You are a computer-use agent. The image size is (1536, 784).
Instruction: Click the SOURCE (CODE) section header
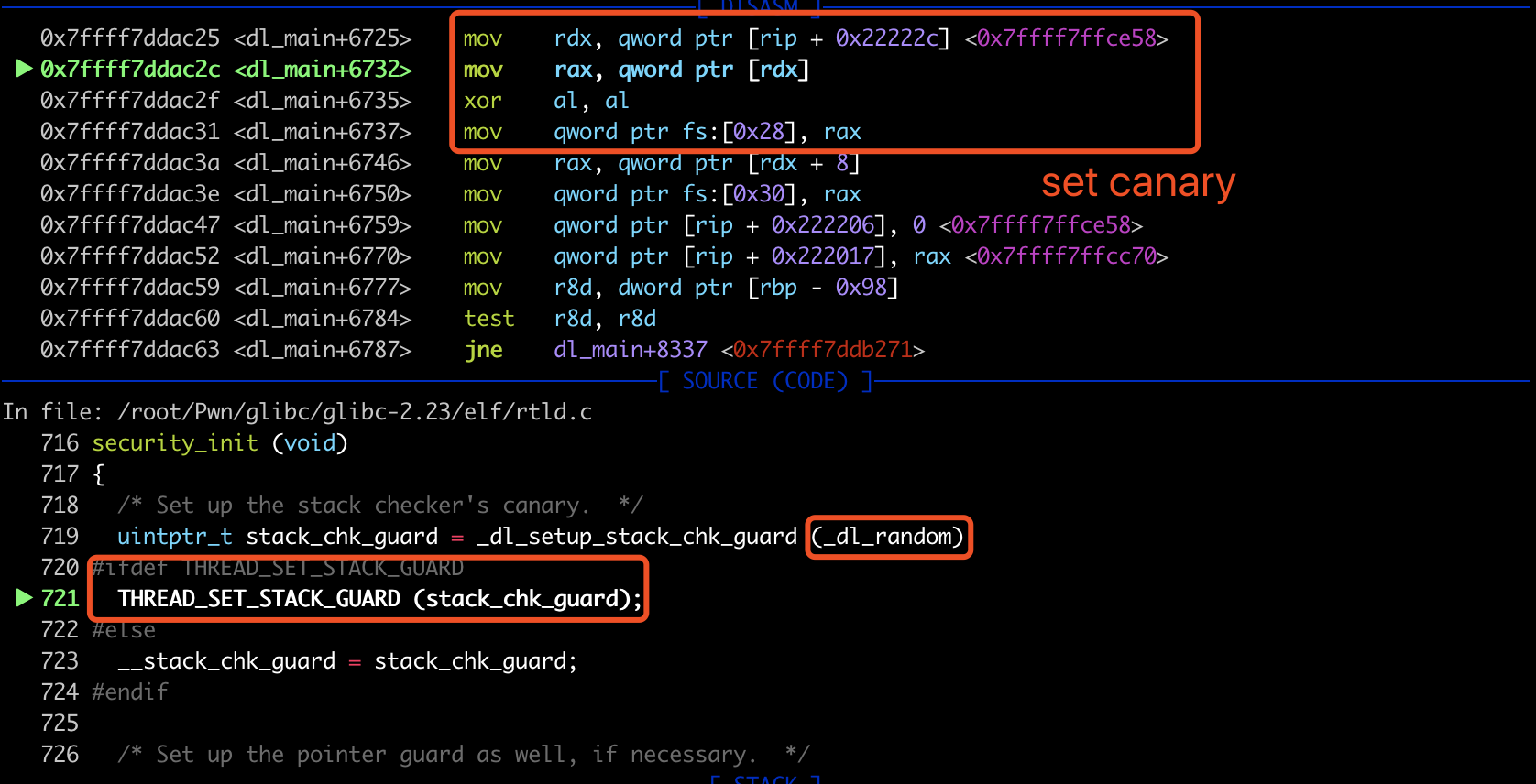point(765,381)
